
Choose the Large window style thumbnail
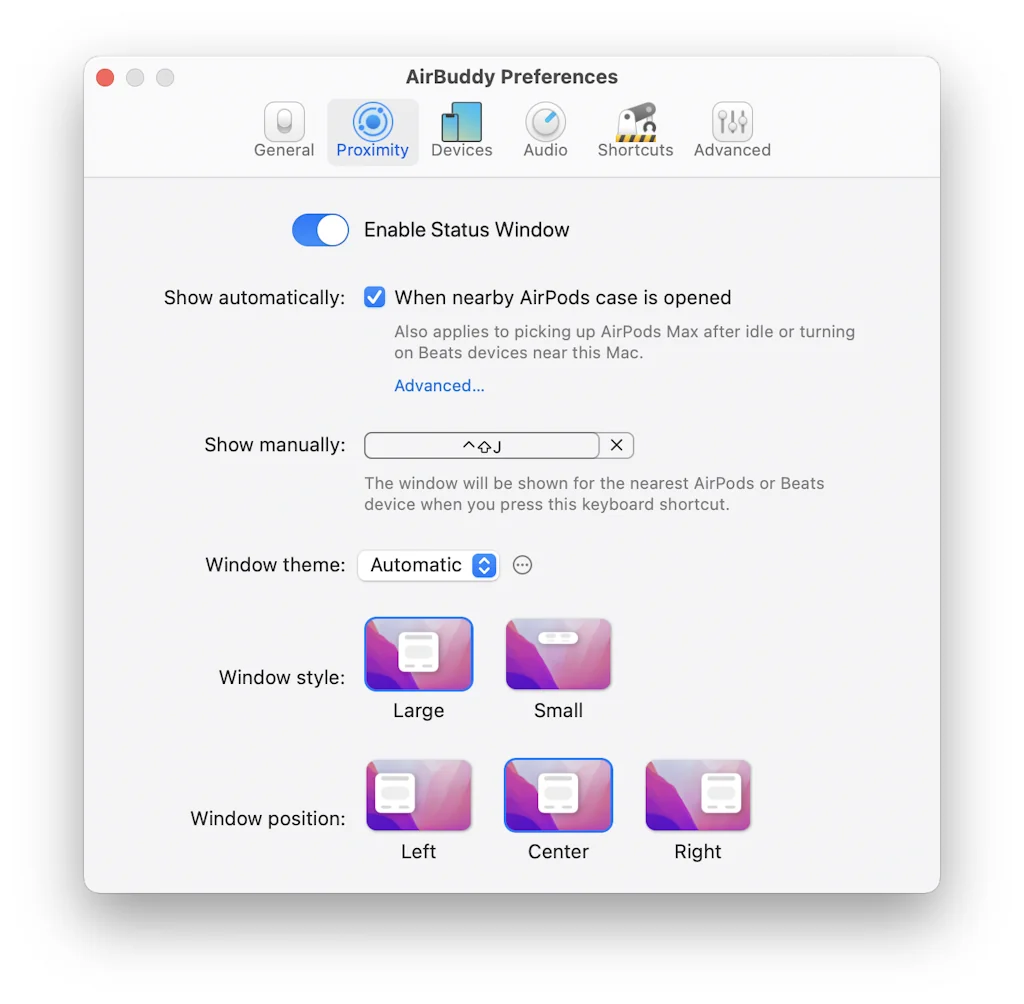[x=418, y=655]
